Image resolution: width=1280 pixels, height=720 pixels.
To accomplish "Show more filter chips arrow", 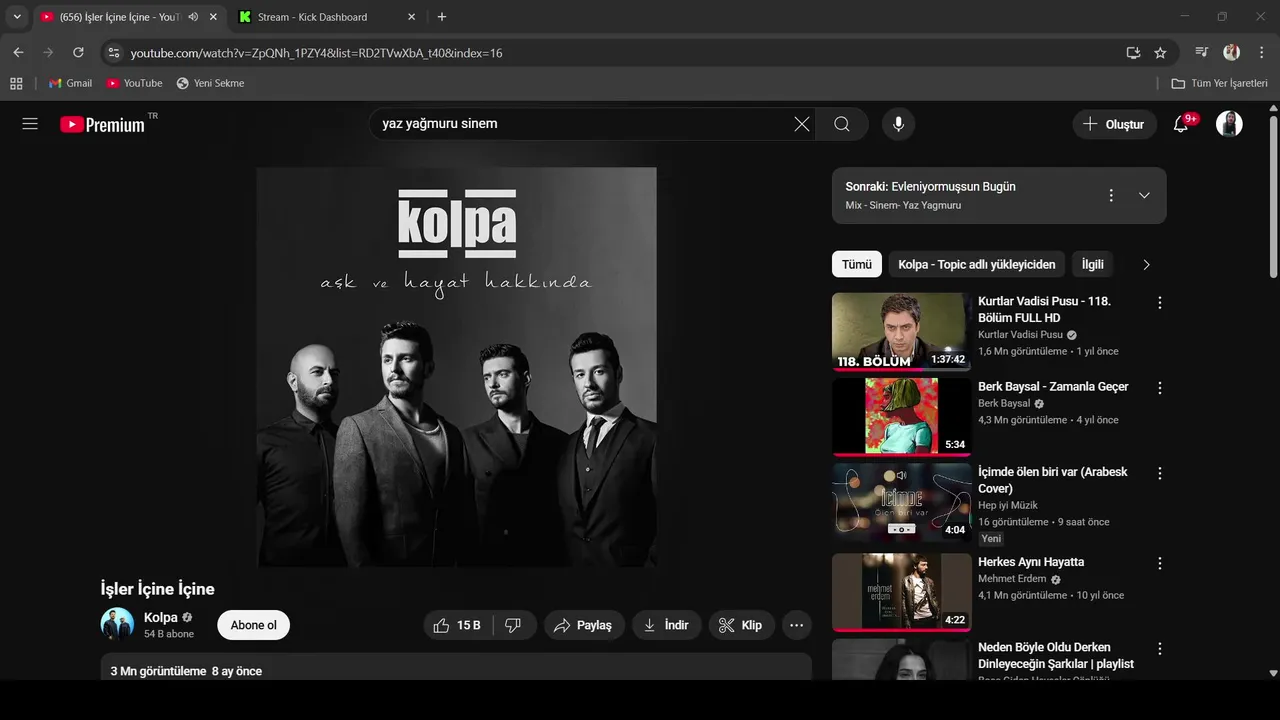I will click(x=1146, y=264).
